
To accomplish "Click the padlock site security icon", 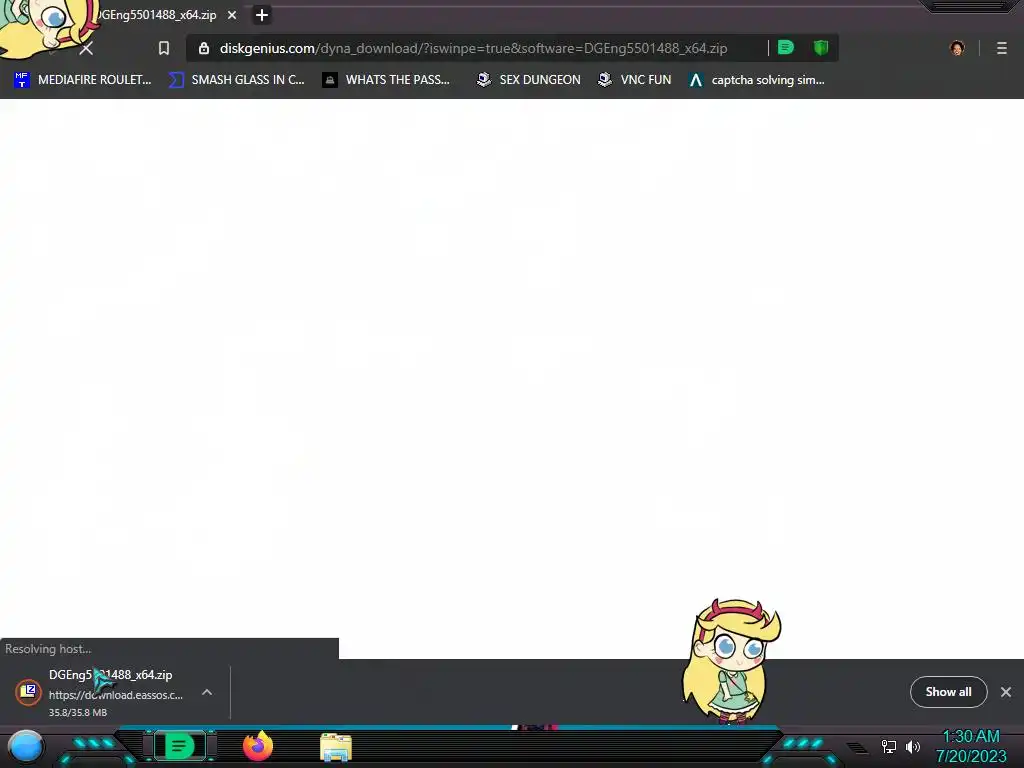I will click(x=204, y=48).
